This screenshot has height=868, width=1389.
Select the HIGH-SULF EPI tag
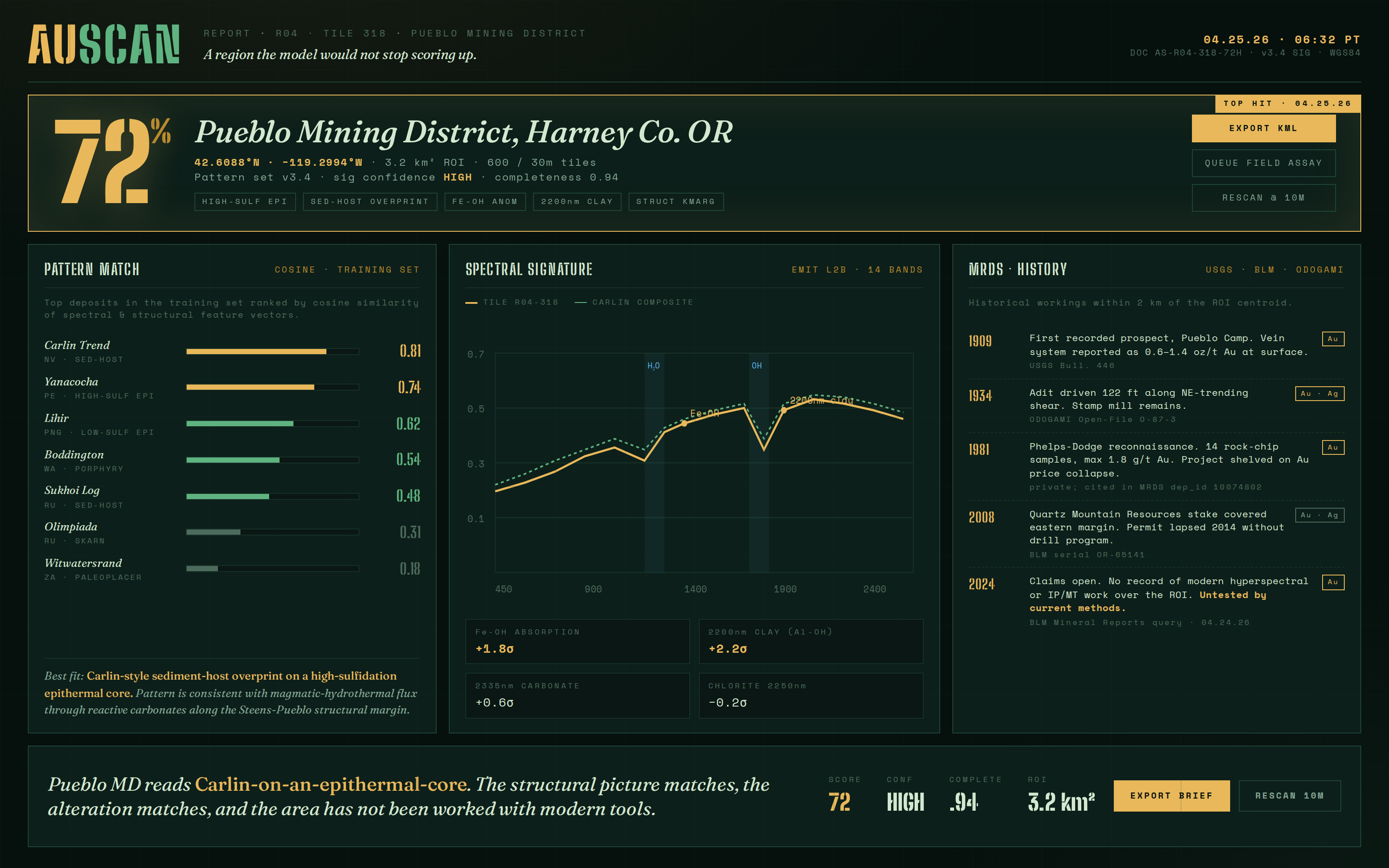pyautogui.click(x=244, y=201)
